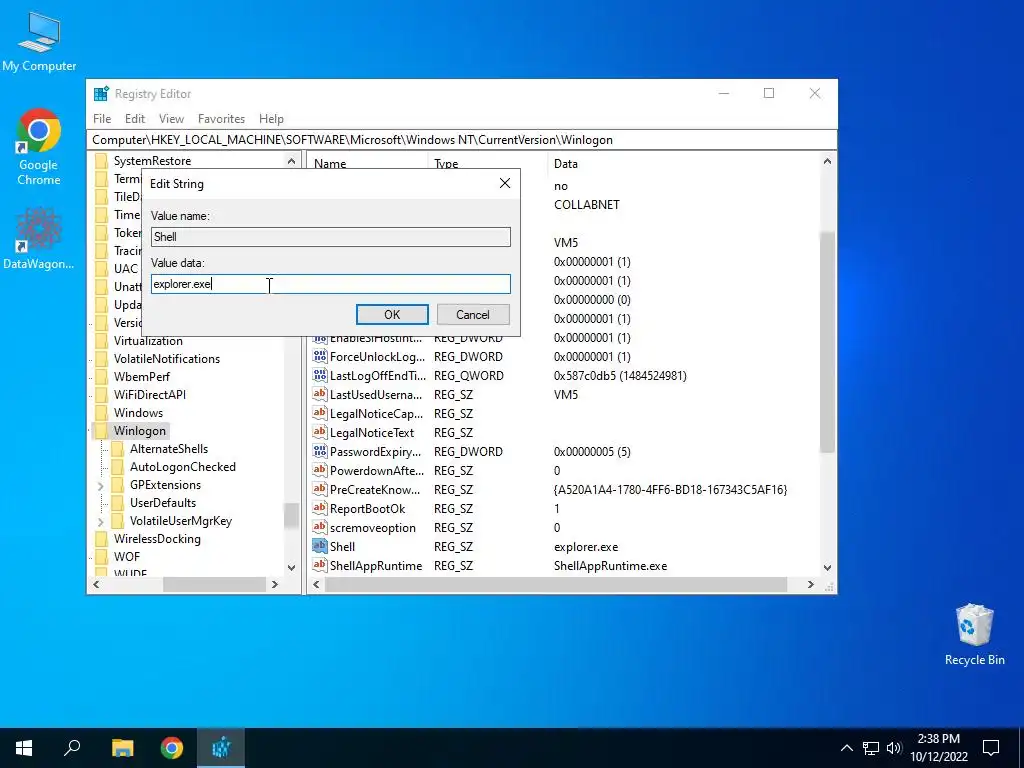Click Cancel in Edit String dialog
Image resolution: width=1024 pixels, height=768 pixels.
(473, 315)
